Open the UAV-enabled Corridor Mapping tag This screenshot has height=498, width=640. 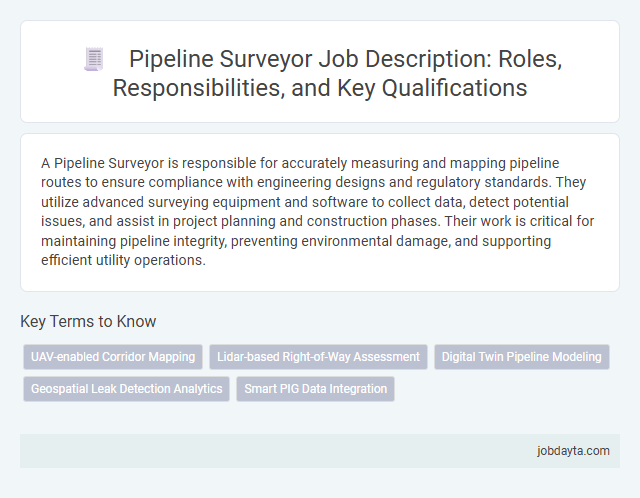click(x=113, y=357)
